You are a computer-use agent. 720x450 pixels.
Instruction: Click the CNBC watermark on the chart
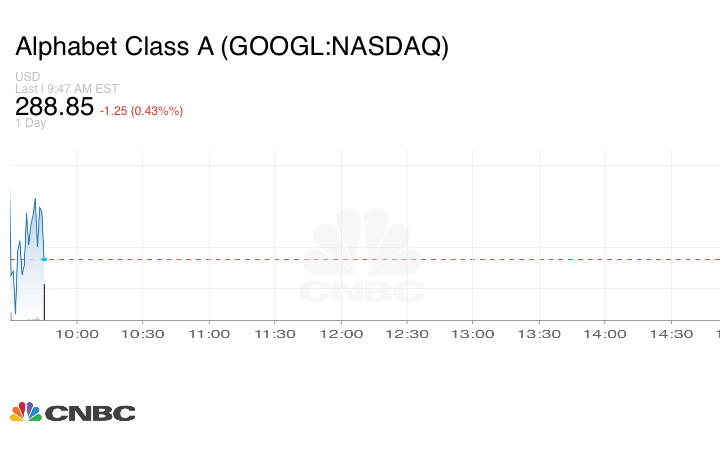click(x=362, y=258)
